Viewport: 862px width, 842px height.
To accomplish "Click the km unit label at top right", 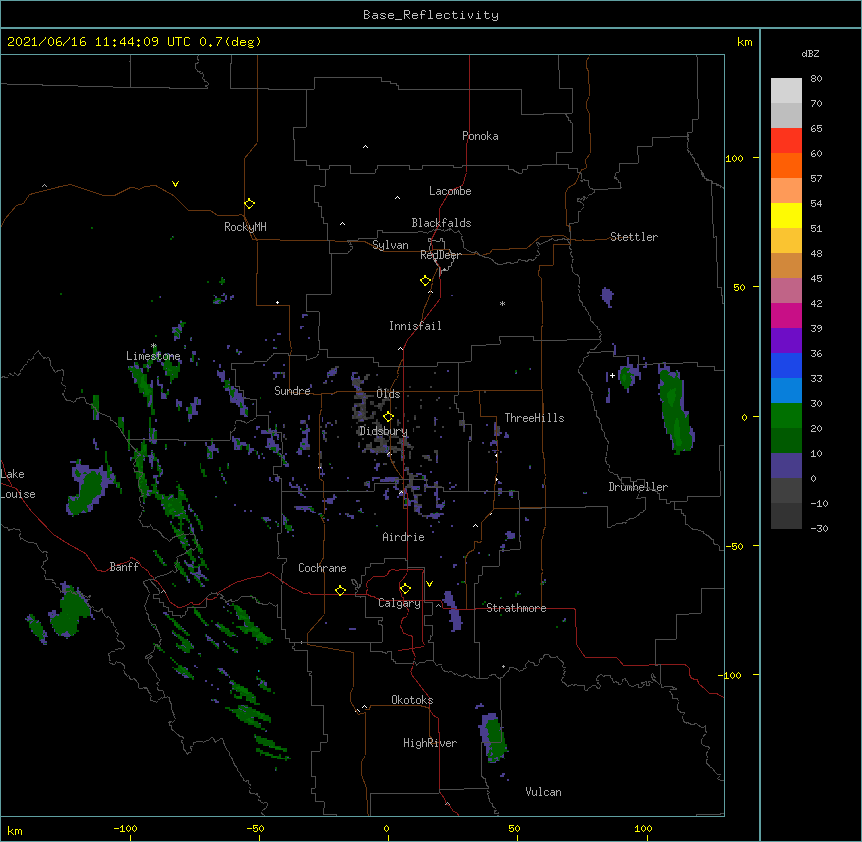I will (x=745, y=42).
